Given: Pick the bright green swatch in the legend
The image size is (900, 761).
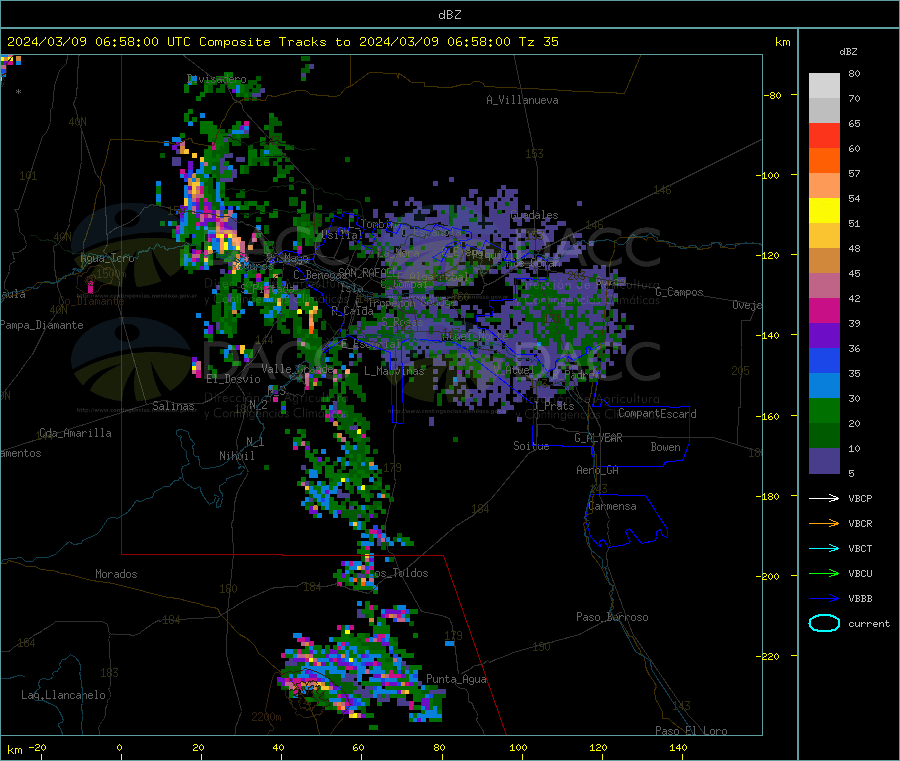Looking at the screenshot, I should click(824, 410).
